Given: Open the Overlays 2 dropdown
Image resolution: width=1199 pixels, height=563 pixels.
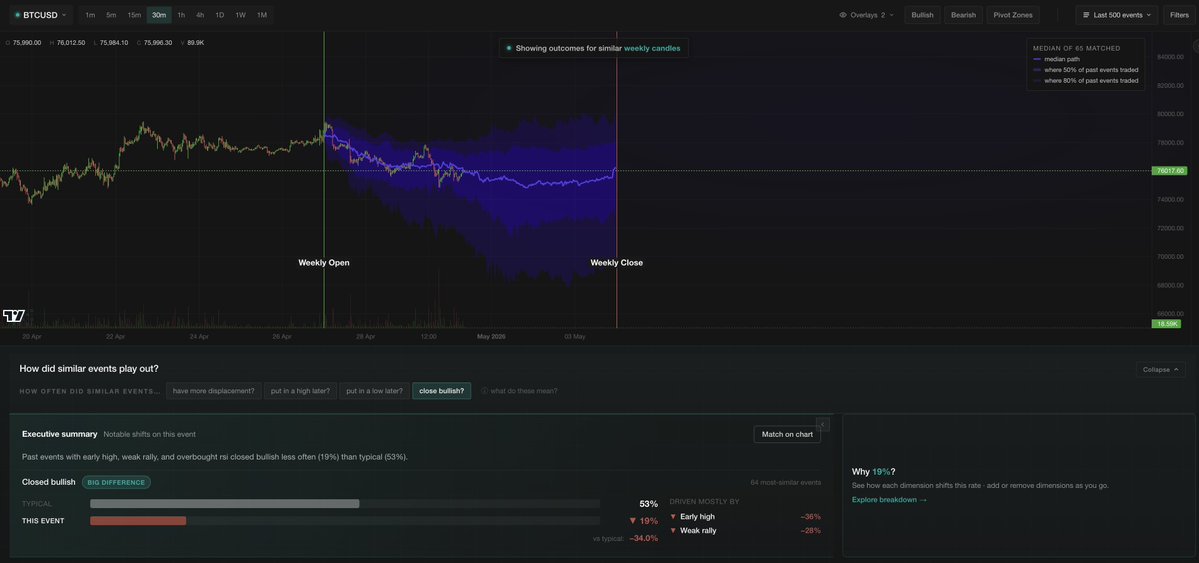Looking at the screenshot, I should click(866, 15).
